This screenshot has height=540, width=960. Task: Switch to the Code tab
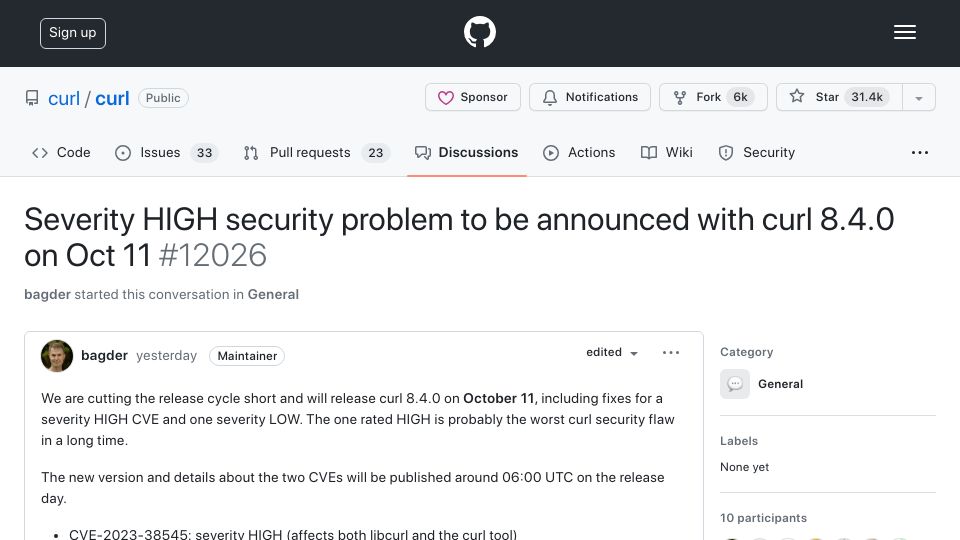pos(61,152)
